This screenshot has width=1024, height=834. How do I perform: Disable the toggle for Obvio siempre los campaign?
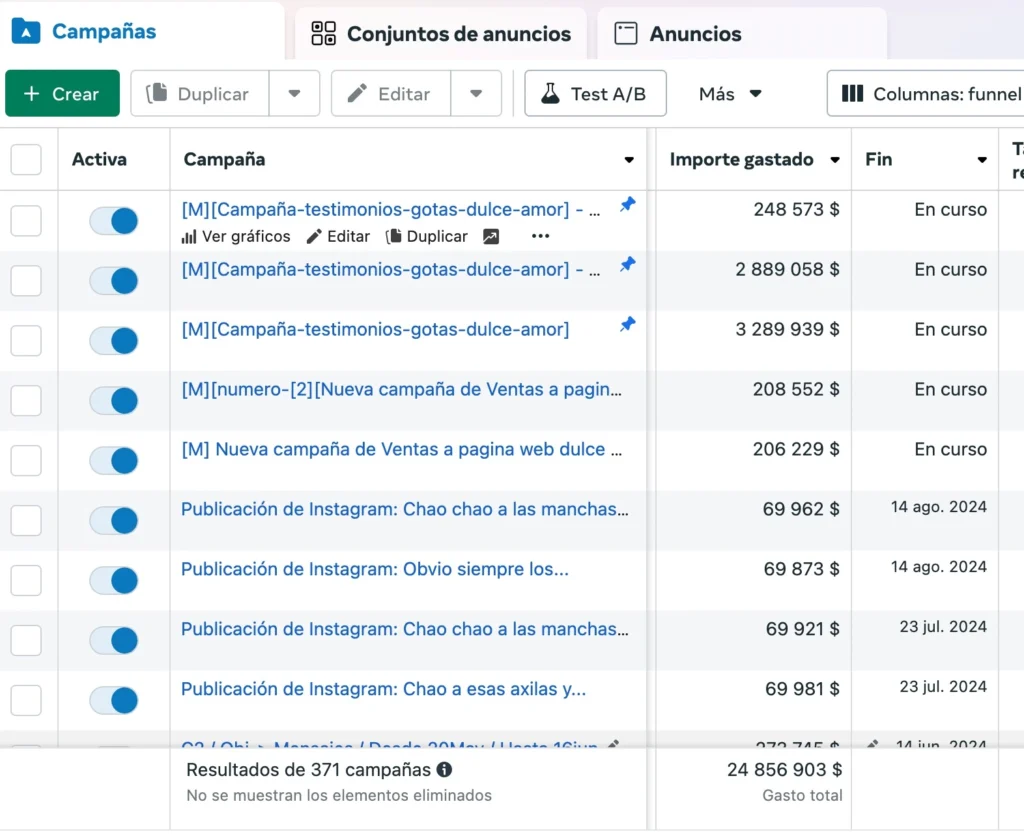click(114, 581)
